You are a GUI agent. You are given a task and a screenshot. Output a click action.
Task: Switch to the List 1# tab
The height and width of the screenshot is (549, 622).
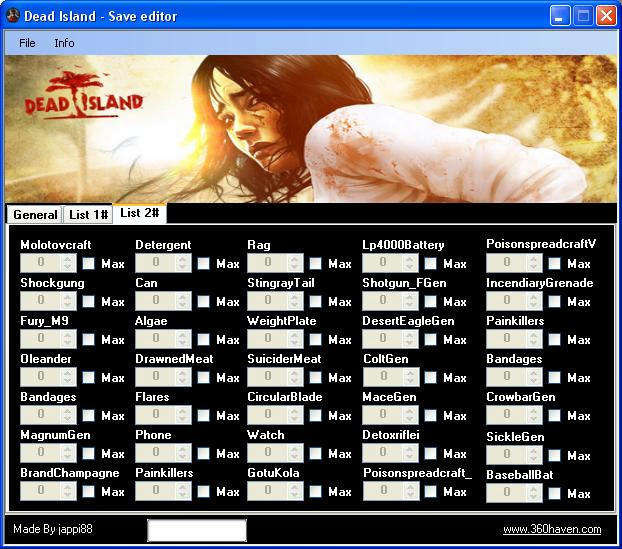point(88,215)
